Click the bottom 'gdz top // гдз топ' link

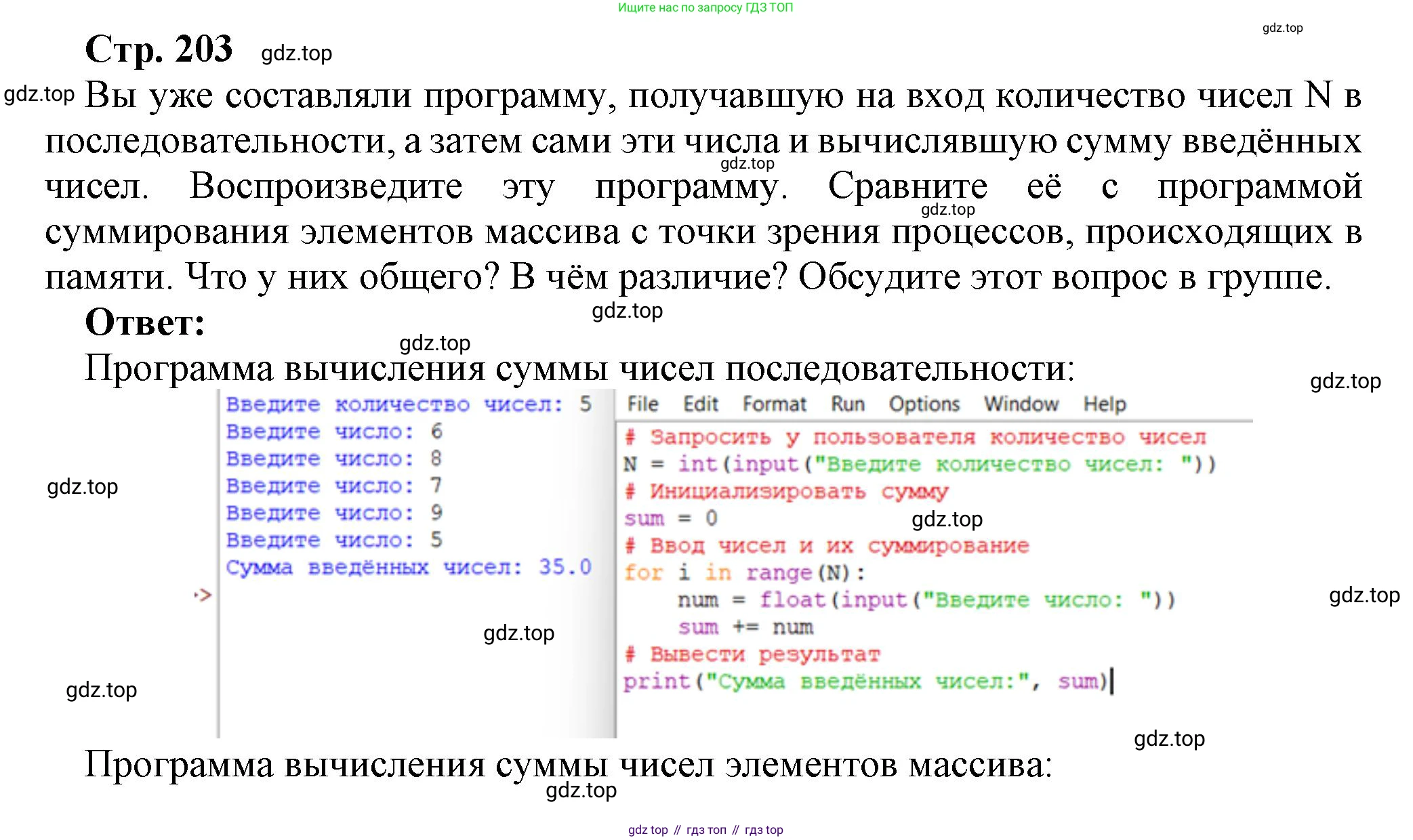click(705, 830)
